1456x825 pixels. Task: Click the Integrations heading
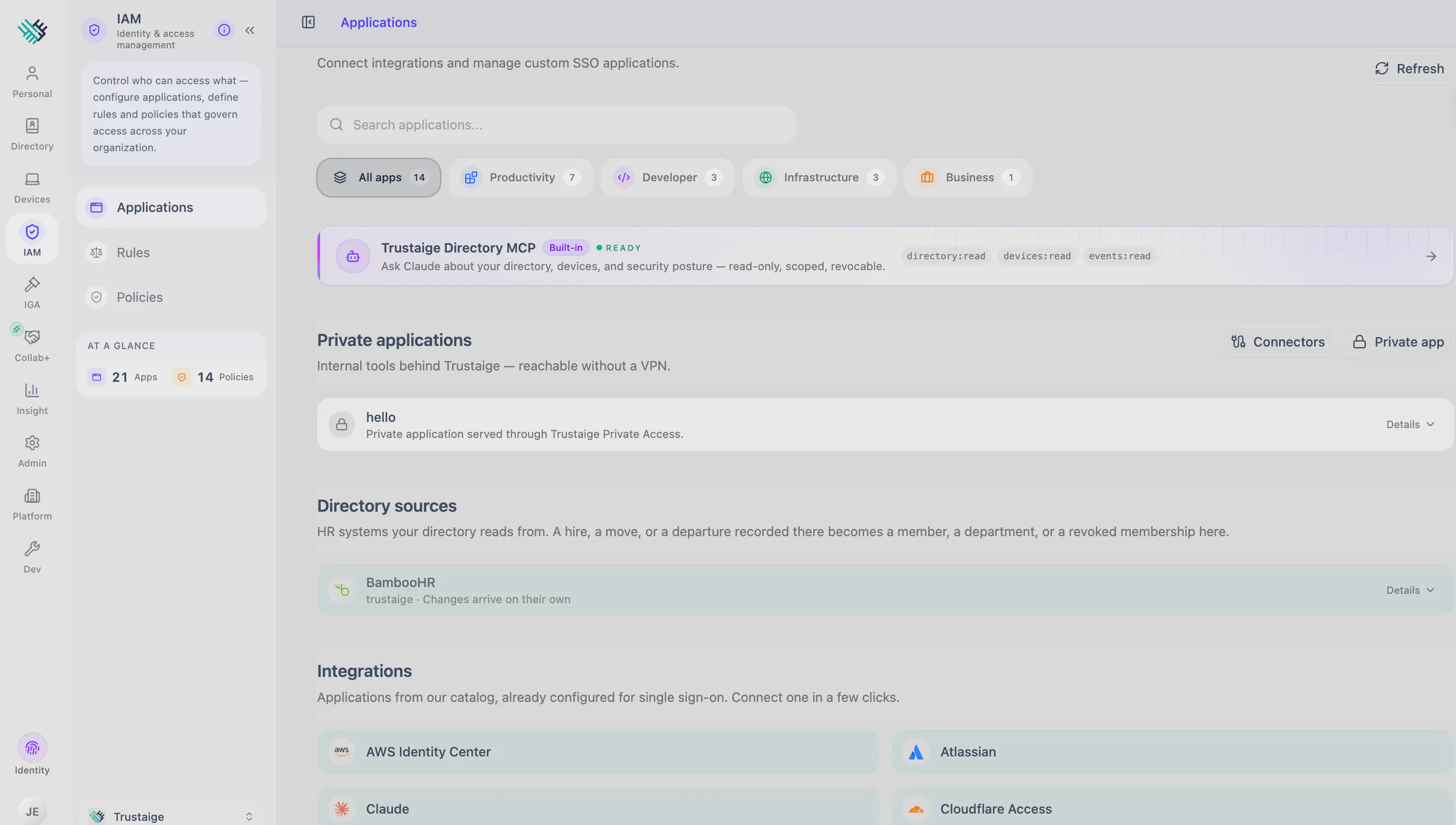point(364,671)
